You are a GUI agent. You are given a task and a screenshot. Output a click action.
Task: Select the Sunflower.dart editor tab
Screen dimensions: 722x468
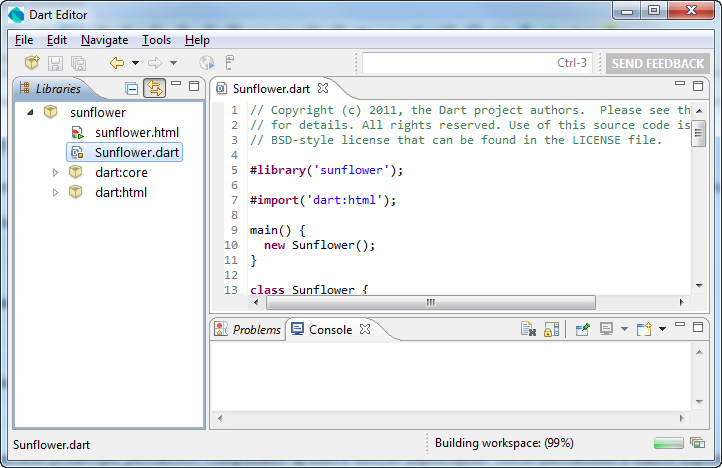[x=271, y=88]
